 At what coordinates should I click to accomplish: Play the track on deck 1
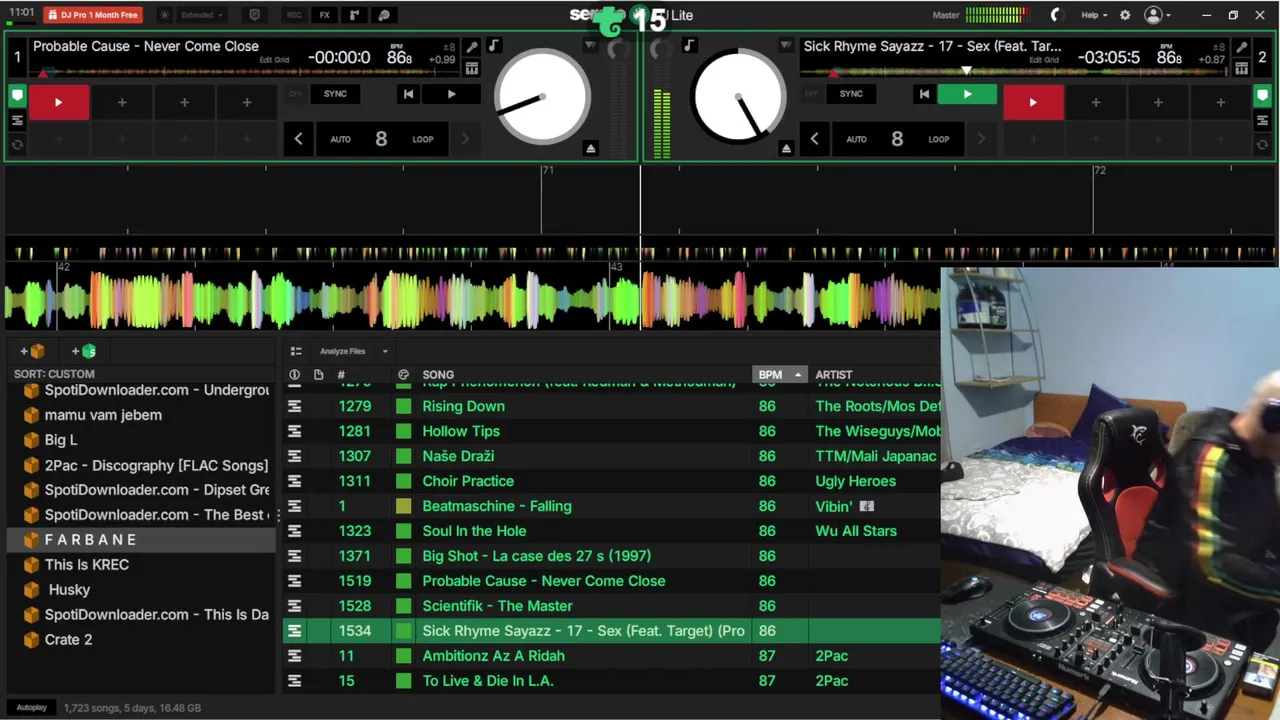(452, 94)
